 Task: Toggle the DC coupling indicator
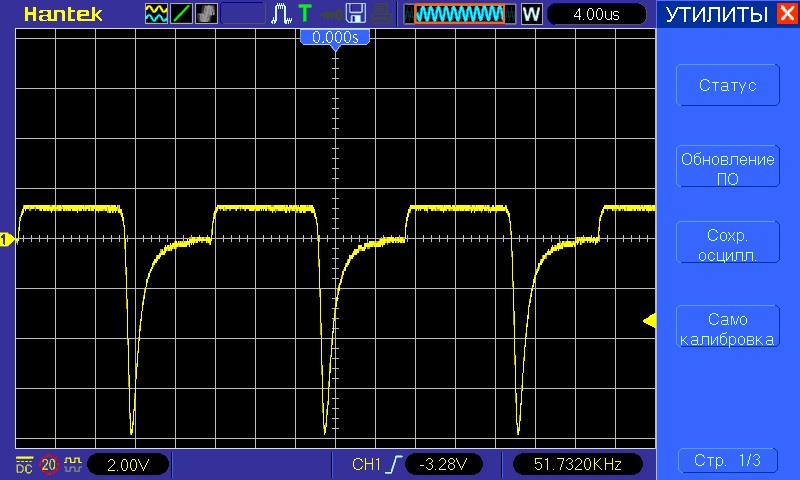point(24,464)
